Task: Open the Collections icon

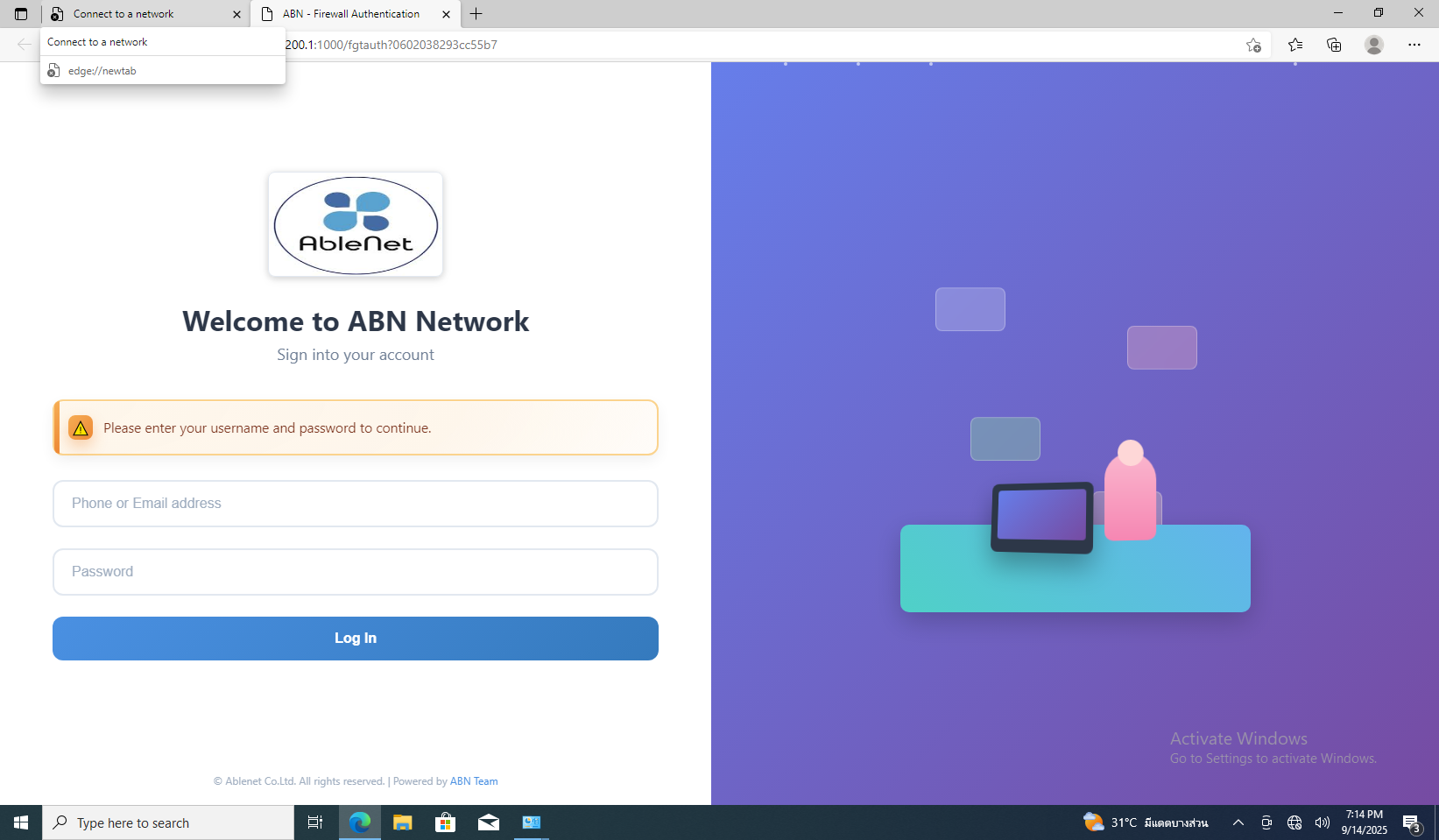Action: pyautogui.click(x=1334, y=45)
